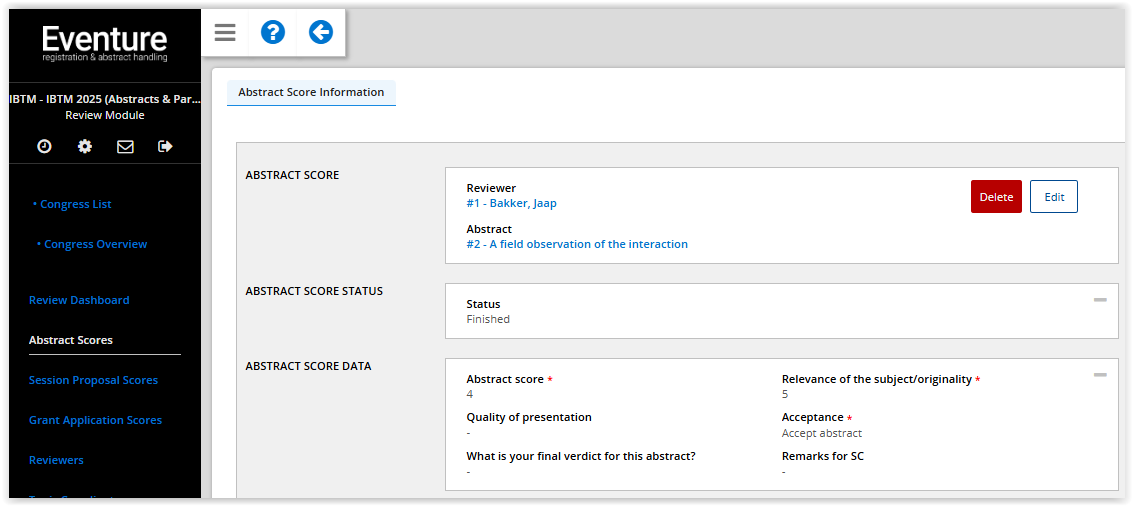Click the envelope mail icon
This screenshot has height=506, width=1133.
[125, 146]
